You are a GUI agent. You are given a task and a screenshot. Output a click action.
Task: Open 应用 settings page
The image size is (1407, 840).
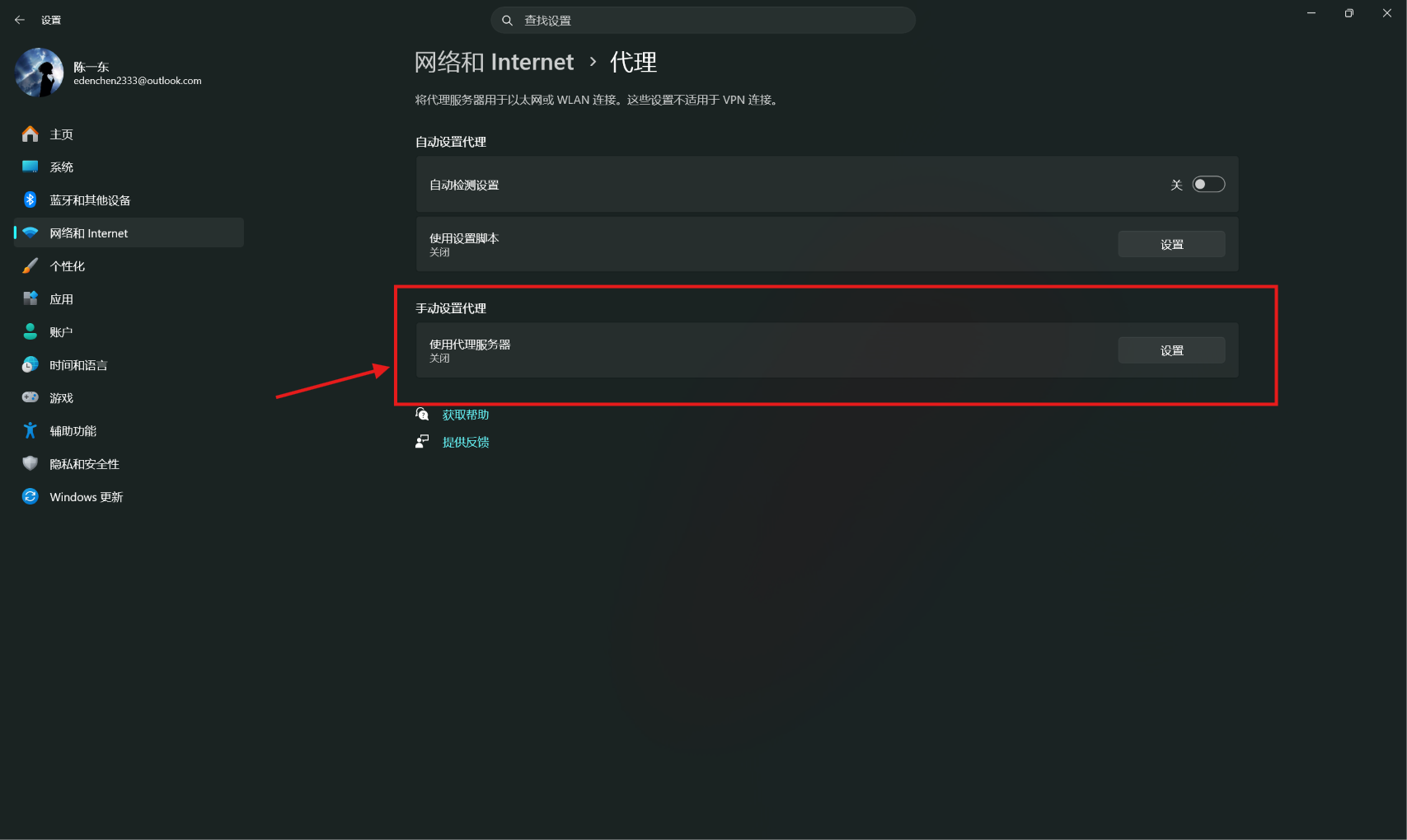point(129,298)
